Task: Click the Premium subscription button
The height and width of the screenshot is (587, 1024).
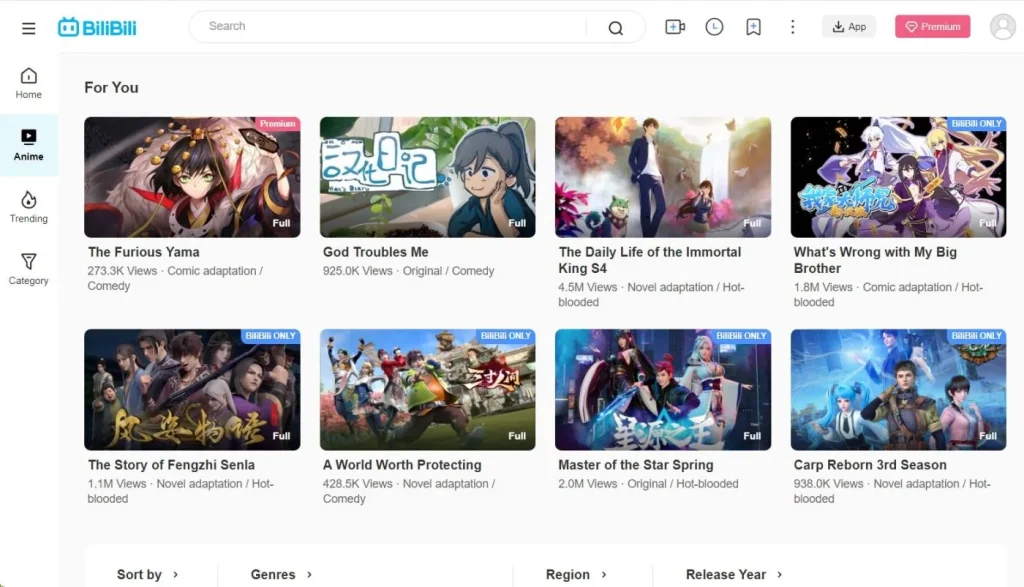Action: [x=932, y=26]
